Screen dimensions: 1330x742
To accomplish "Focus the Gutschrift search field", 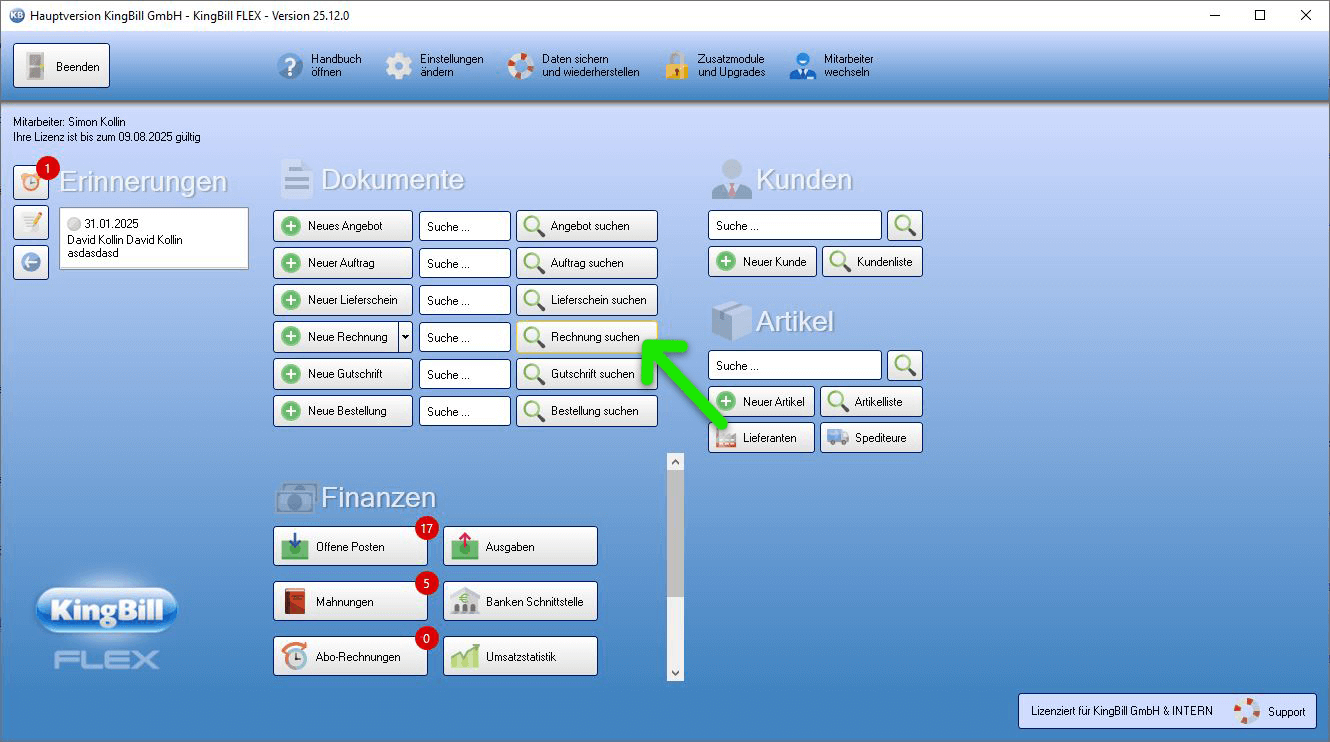I will (465, 375).
